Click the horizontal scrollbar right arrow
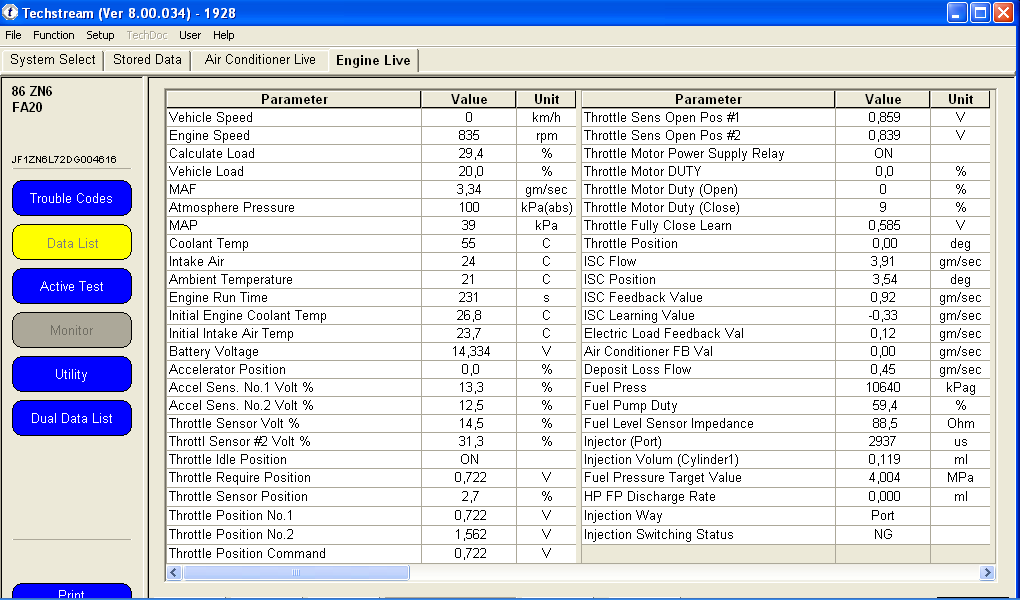 987,573
